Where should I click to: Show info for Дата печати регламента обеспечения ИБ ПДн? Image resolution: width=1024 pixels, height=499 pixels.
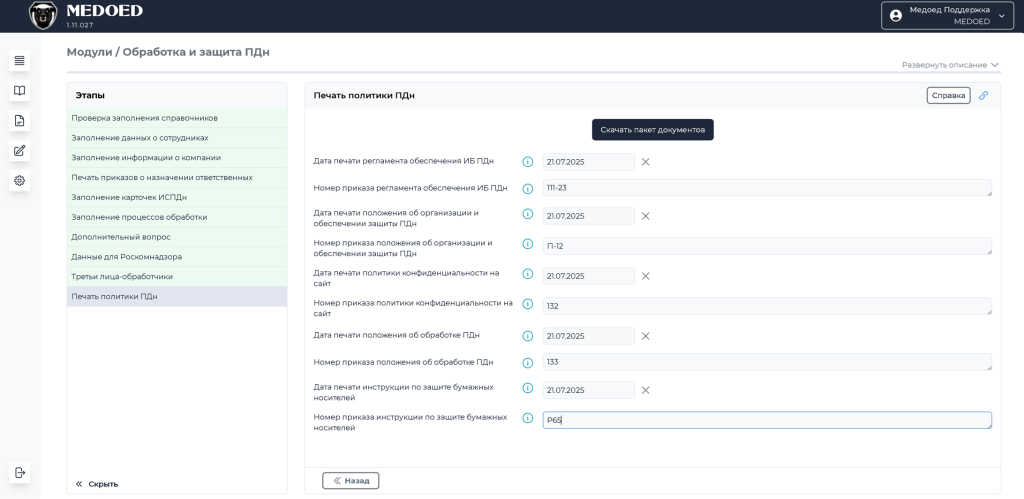click(x=528, y=162)
